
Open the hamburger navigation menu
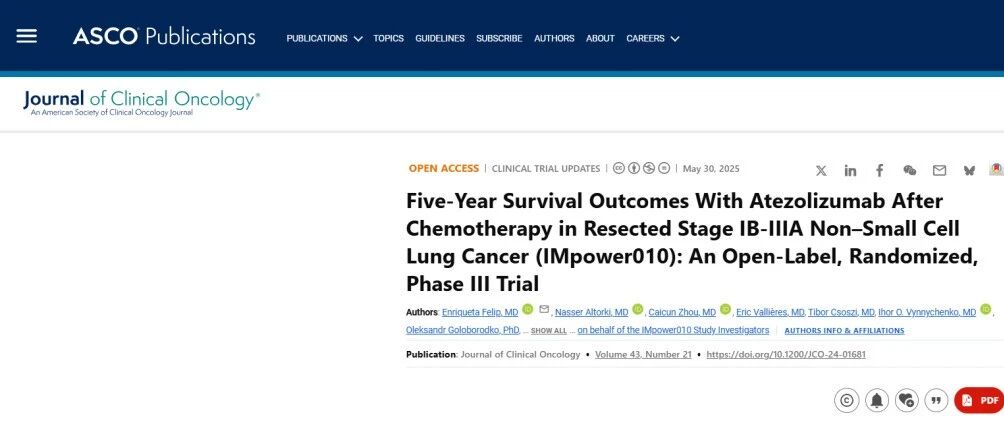point(26,37)
